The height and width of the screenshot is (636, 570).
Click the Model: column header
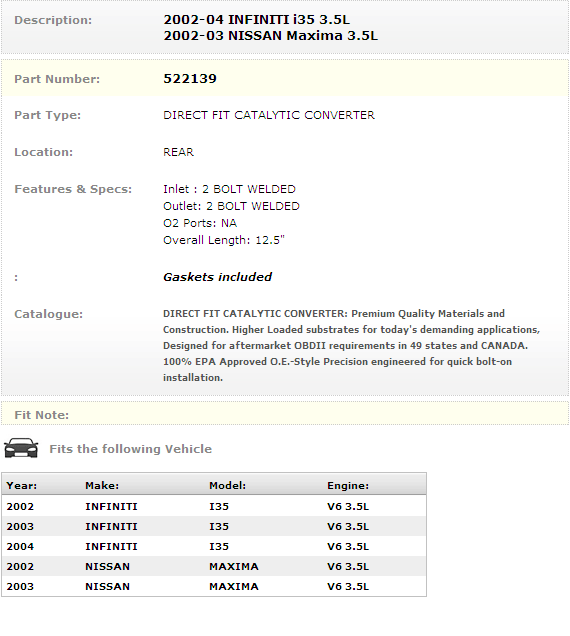pyautogui.click(x=228, y=486)
